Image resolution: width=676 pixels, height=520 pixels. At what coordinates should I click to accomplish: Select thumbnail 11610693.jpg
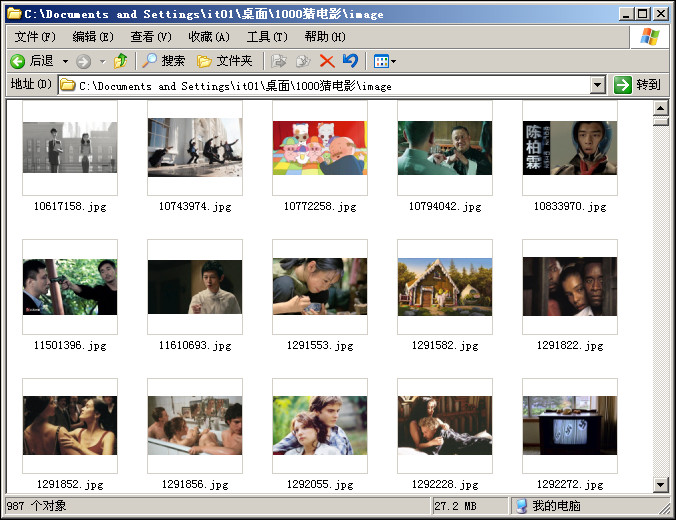click(x=195, y=287)
